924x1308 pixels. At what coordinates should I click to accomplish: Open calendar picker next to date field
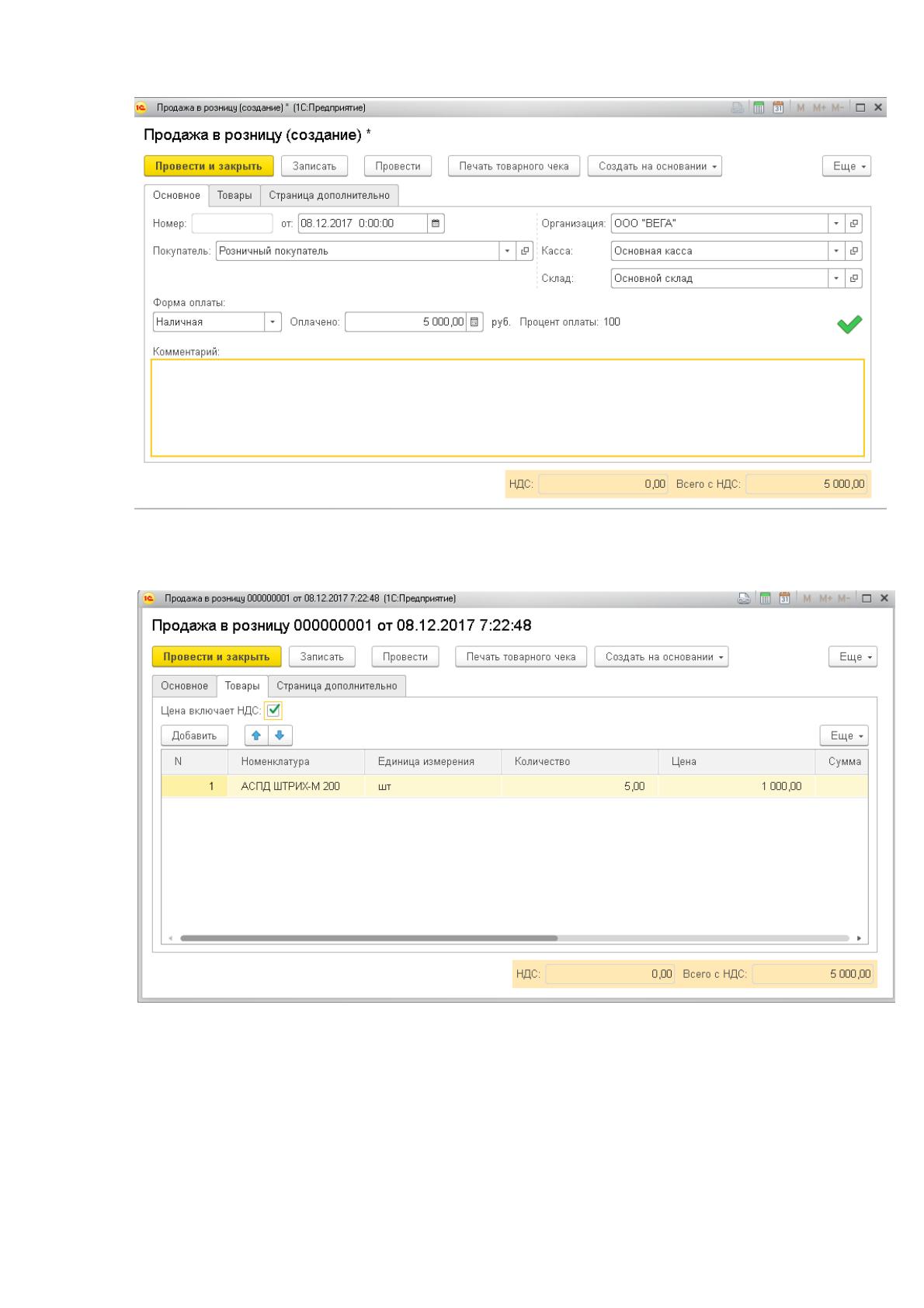pos(436,224)
